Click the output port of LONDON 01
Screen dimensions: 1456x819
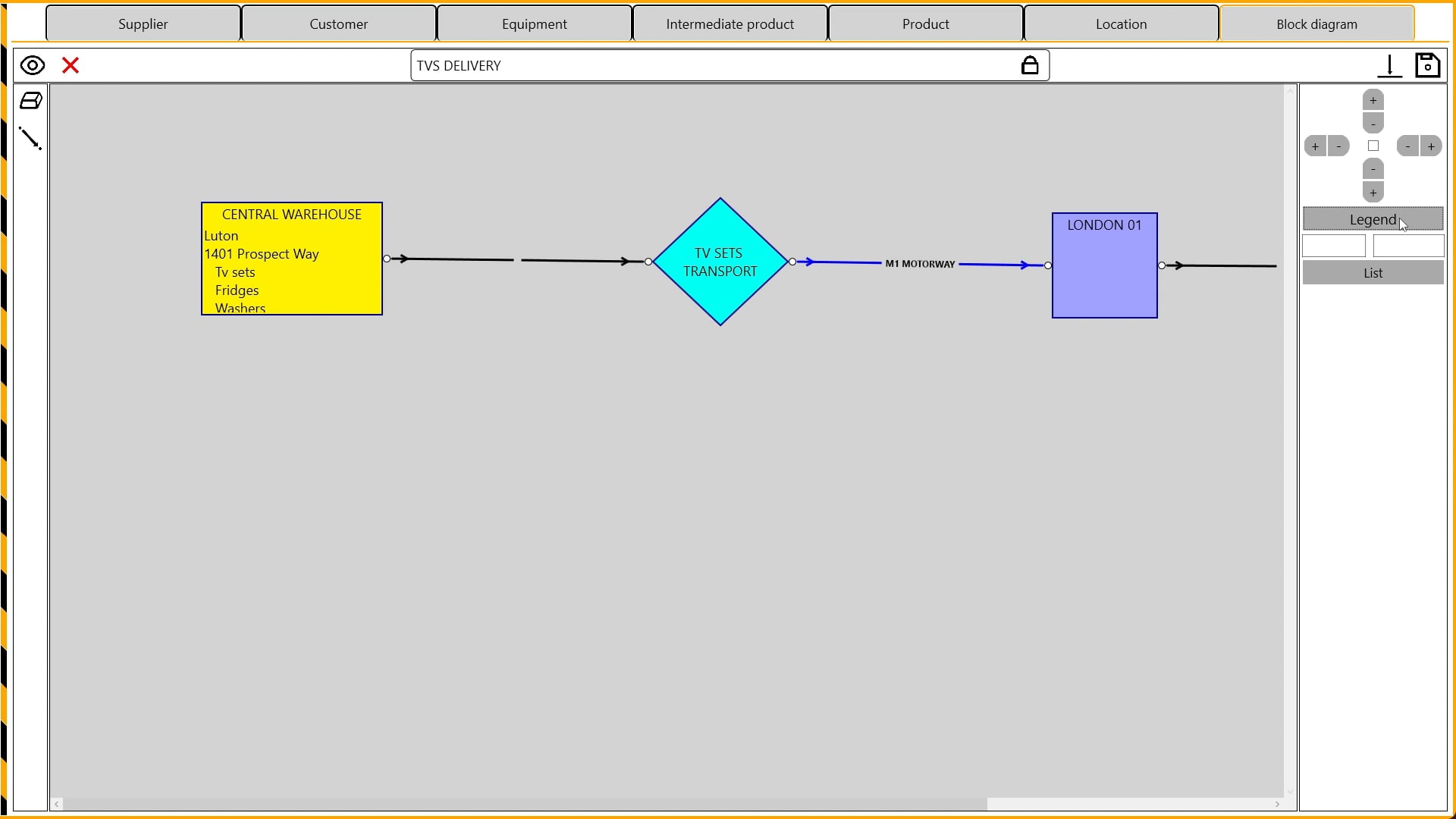(x=1162, y=265)
